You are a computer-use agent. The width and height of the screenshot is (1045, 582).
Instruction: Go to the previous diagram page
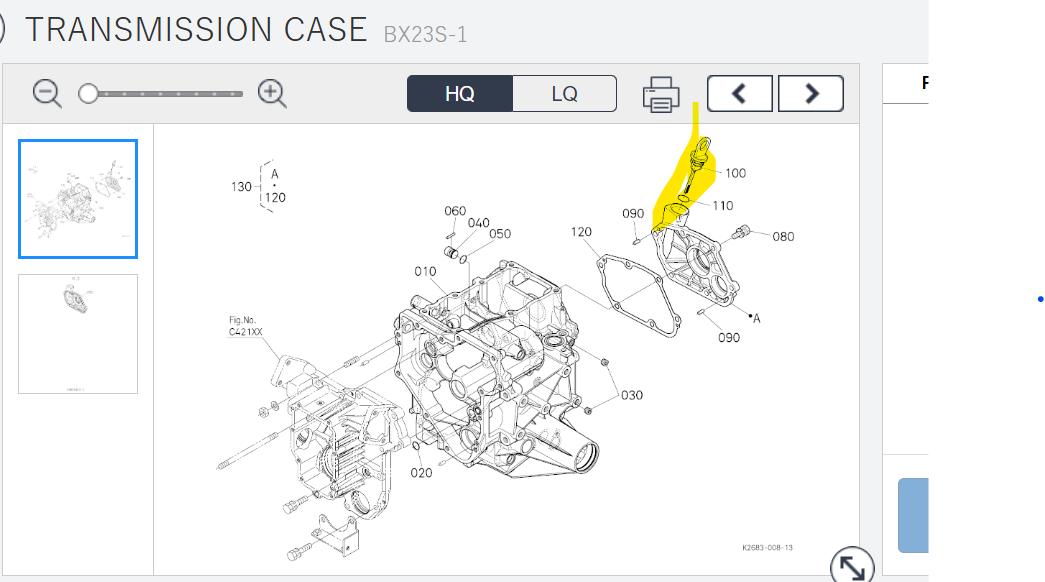coord(739,94)
